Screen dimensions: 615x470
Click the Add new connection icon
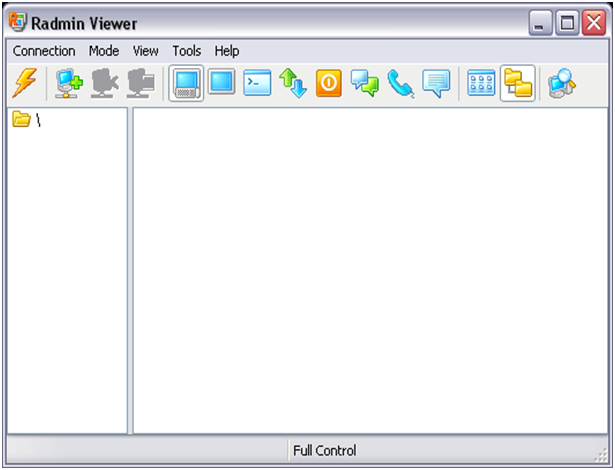[x=69, y=83]
